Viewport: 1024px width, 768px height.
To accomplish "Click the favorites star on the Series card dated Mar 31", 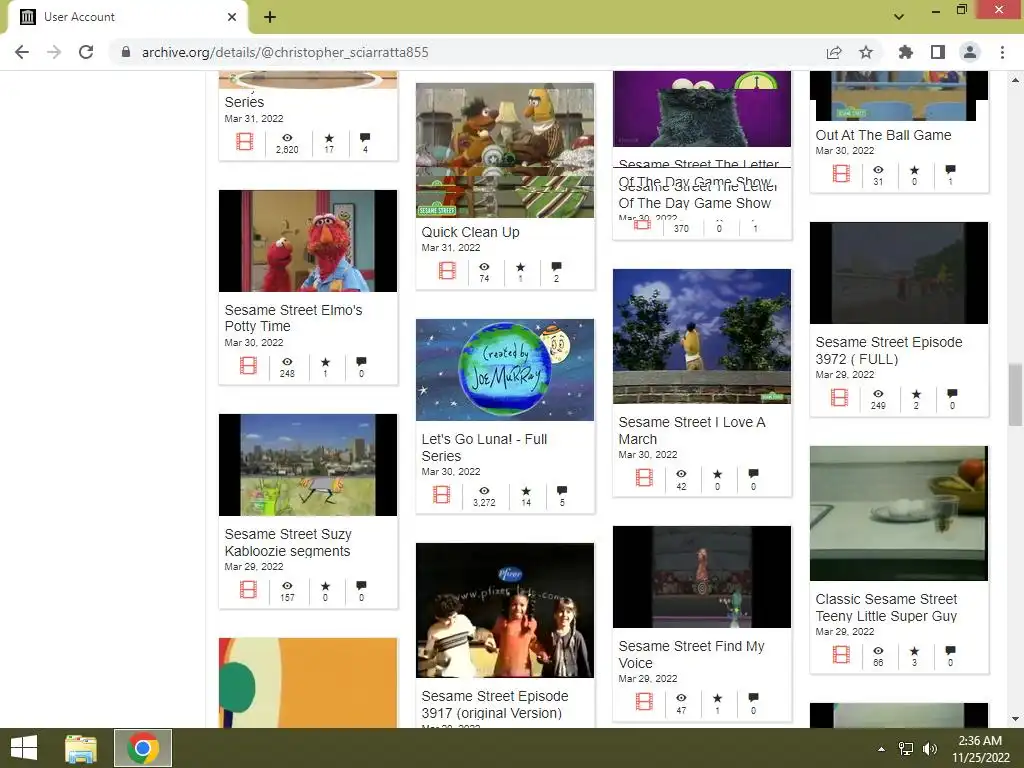I will coord(329,138).
